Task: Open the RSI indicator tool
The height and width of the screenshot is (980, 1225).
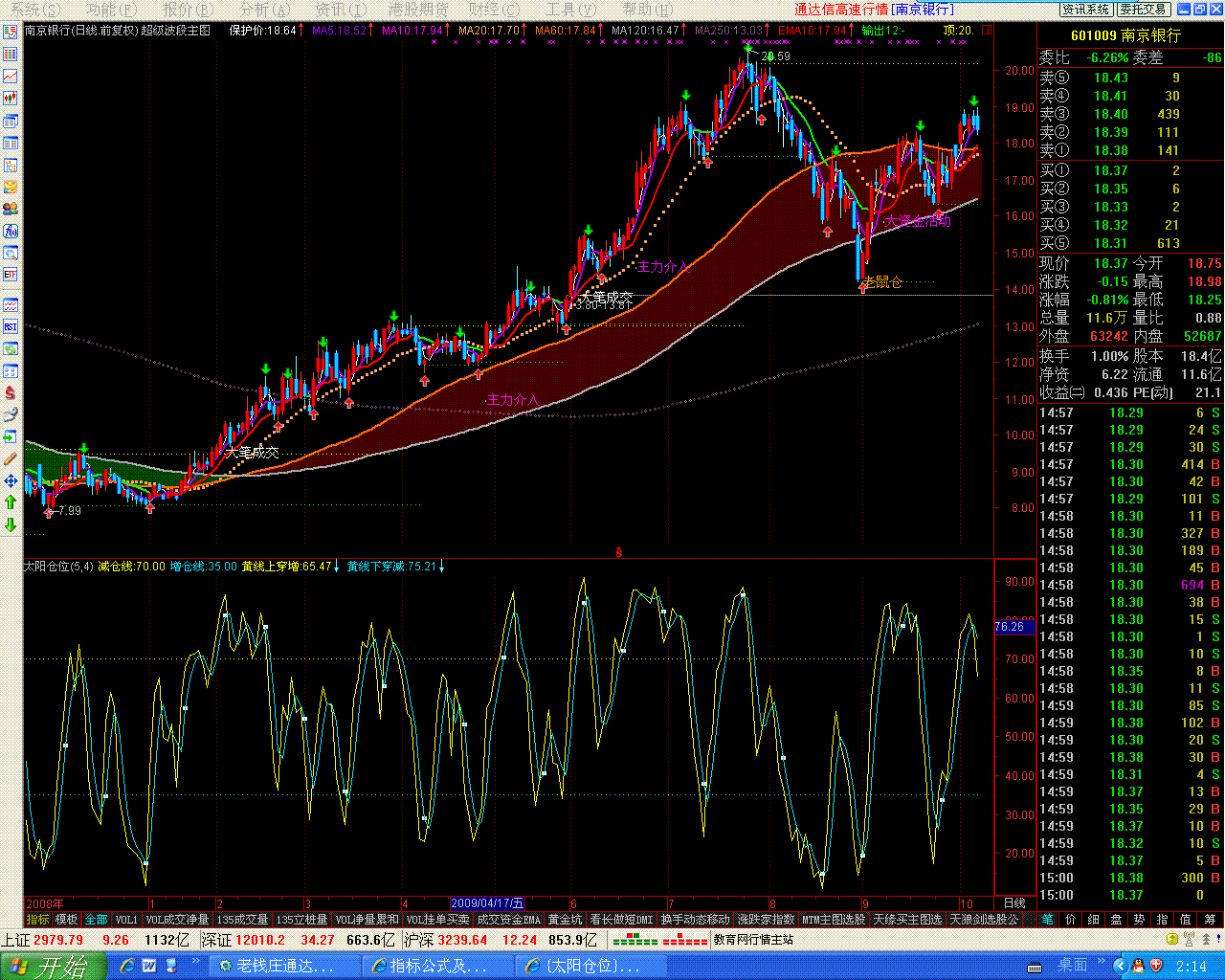Action: click(11, 326)
